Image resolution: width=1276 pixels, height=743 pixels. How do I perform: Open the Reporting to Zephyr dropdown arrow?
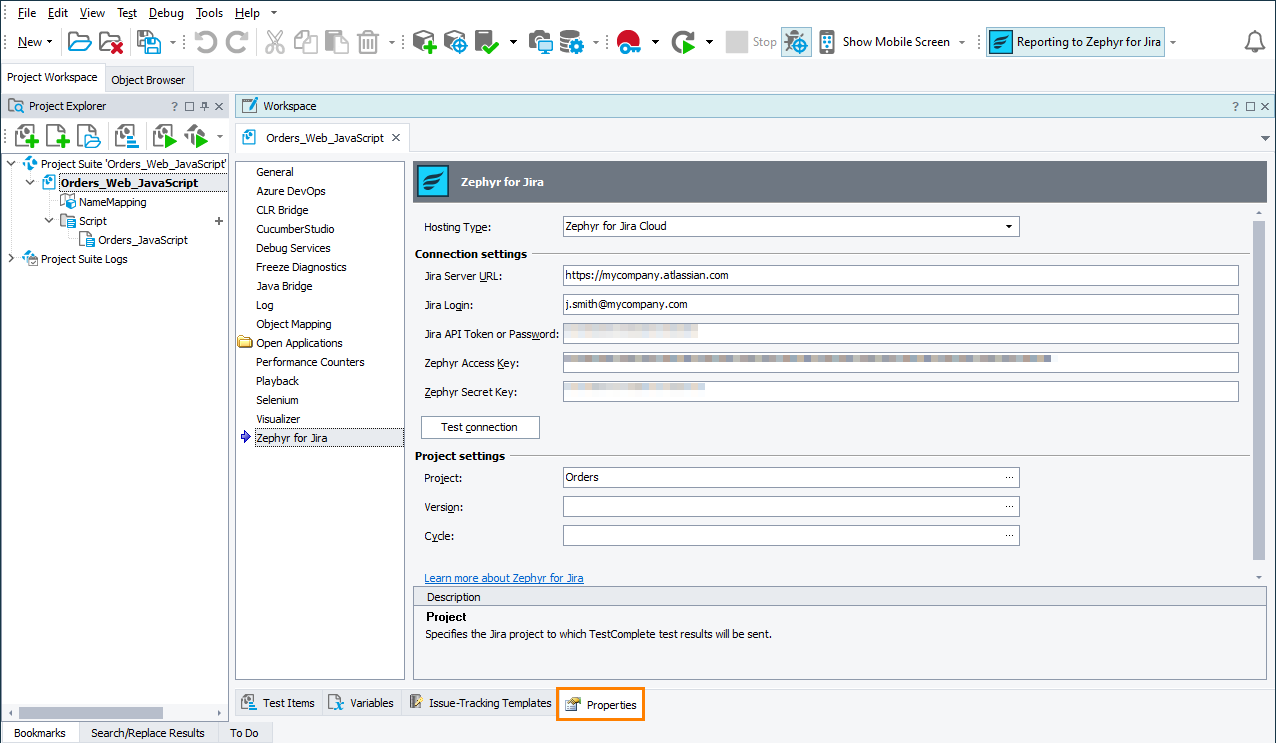(1173, 42)
